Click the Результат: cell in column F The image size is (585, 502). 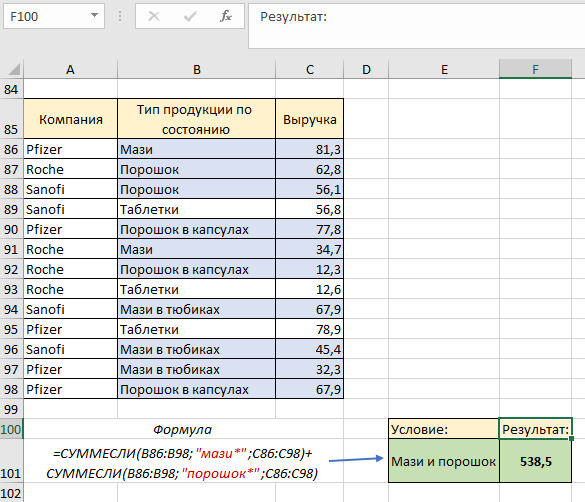point(535,429)
